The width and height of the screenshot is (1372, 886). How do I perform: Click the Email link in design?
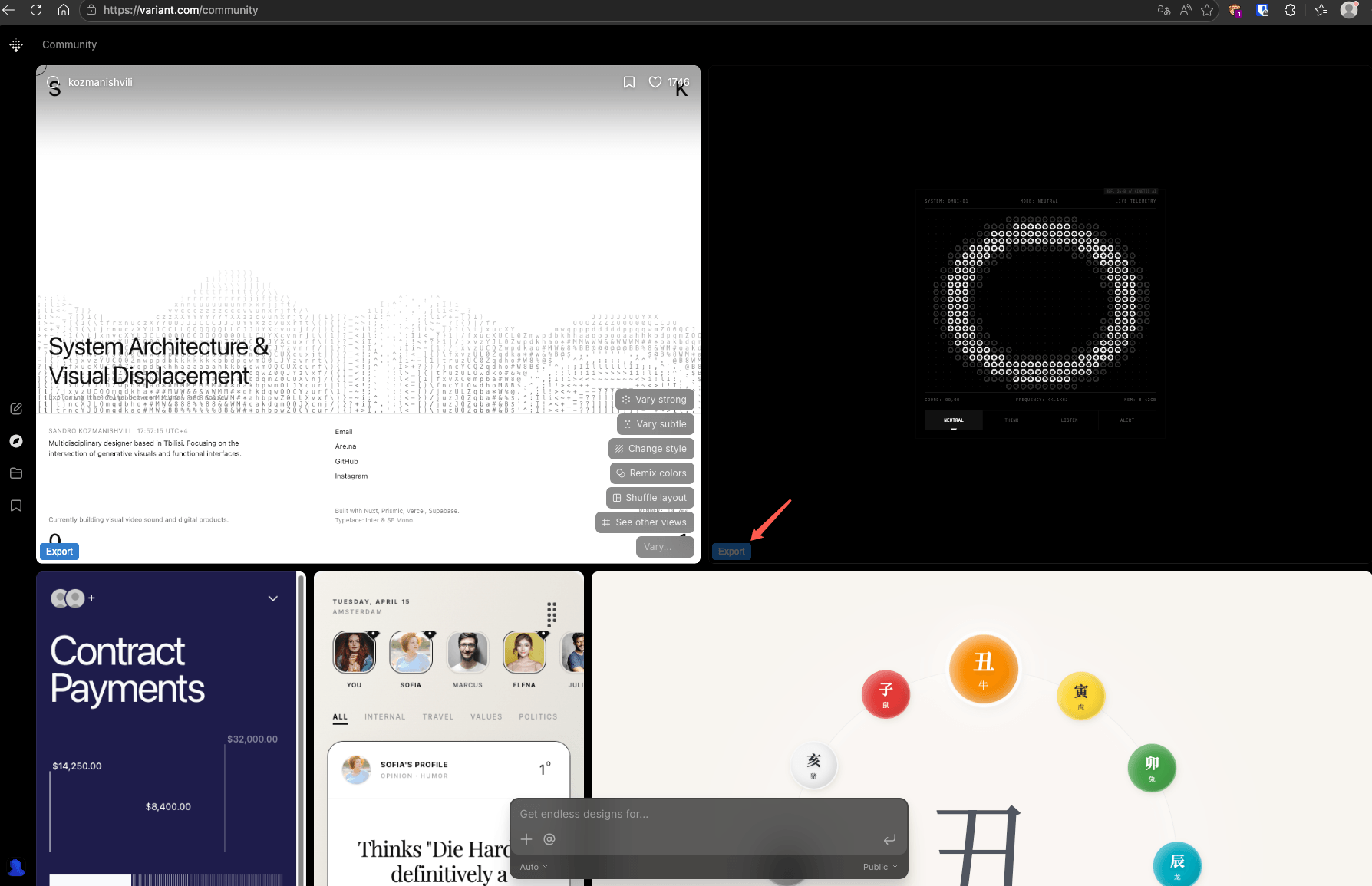[x=344, y=432]
